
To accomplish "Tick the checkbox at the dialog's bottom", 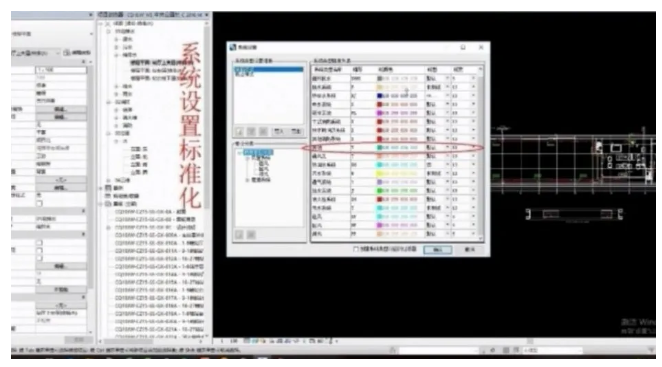I will tap(356, 249).
